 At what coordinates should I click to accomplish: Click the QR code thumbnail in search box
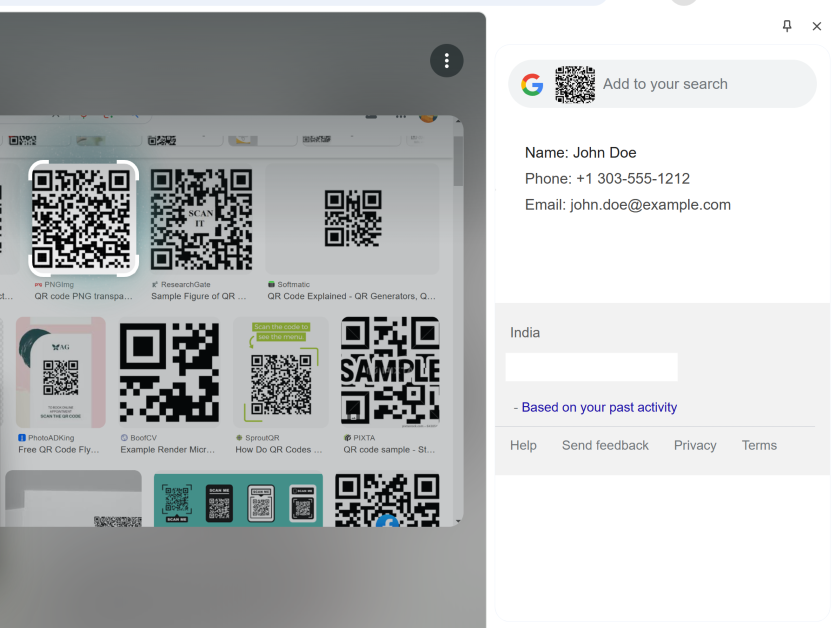tap(575, 84)
